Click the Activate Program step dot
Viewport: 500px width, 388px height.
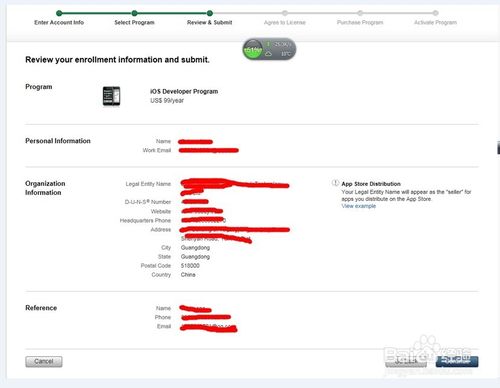pos(435,13)
